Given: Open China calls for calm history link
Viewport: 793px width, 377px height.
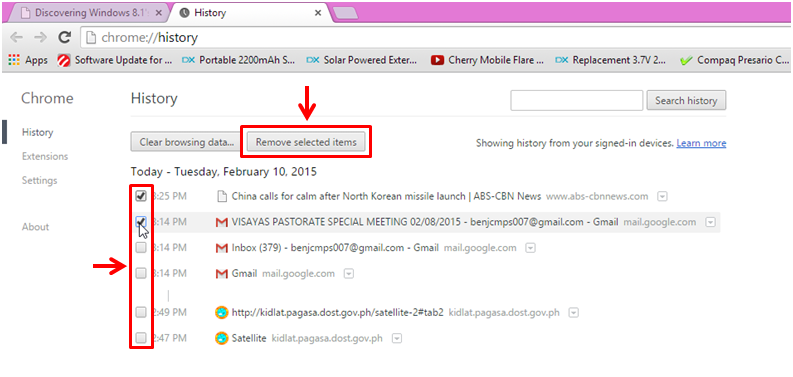Looking at the screenshot, I should pos(386,196).
